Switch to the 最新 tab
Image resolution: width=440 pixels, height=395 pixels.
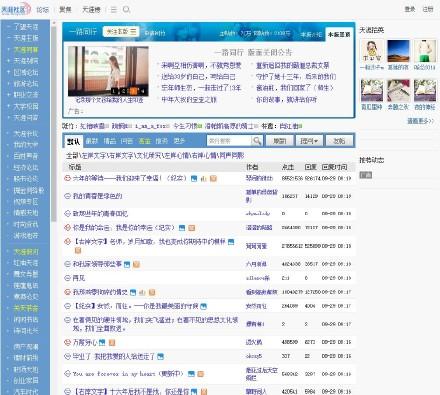[x=92, y=141]
